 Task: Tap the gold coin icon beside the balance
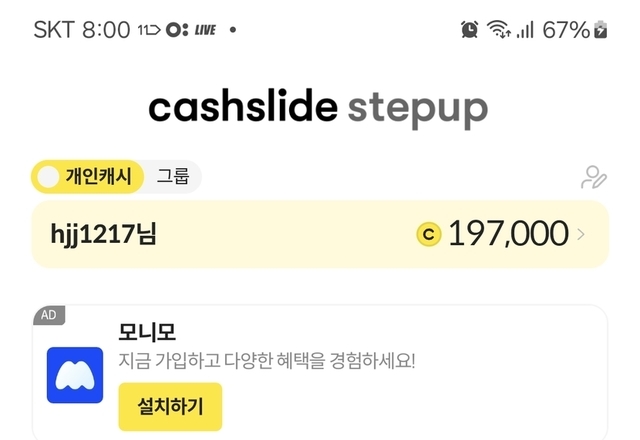click(428, 234)
